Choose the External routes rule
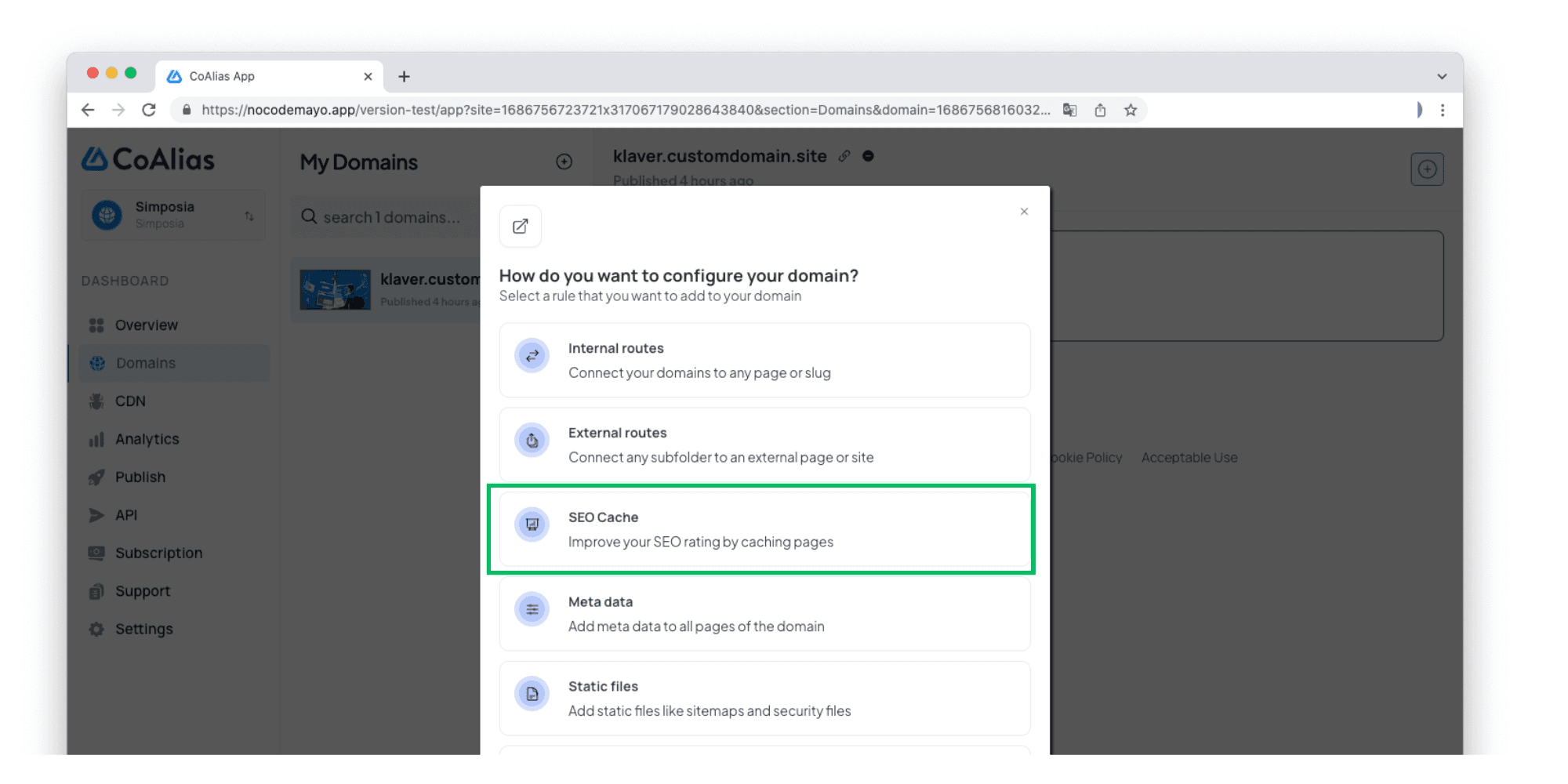The width and height of the screenshot is (1568, 784). [764, 445]
